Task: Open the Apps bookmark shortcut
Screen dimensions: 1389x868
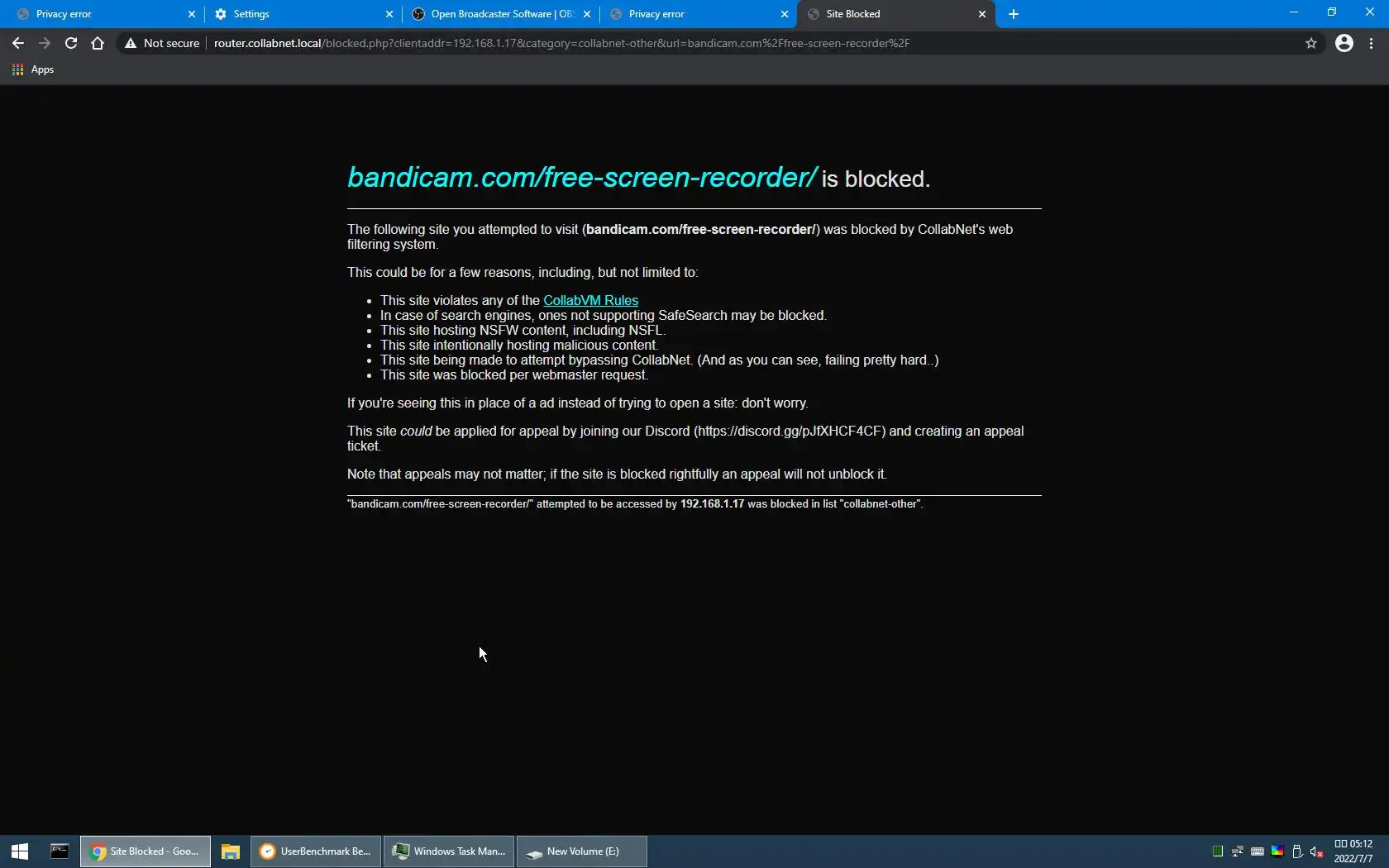Action: (x=33, y=69)
